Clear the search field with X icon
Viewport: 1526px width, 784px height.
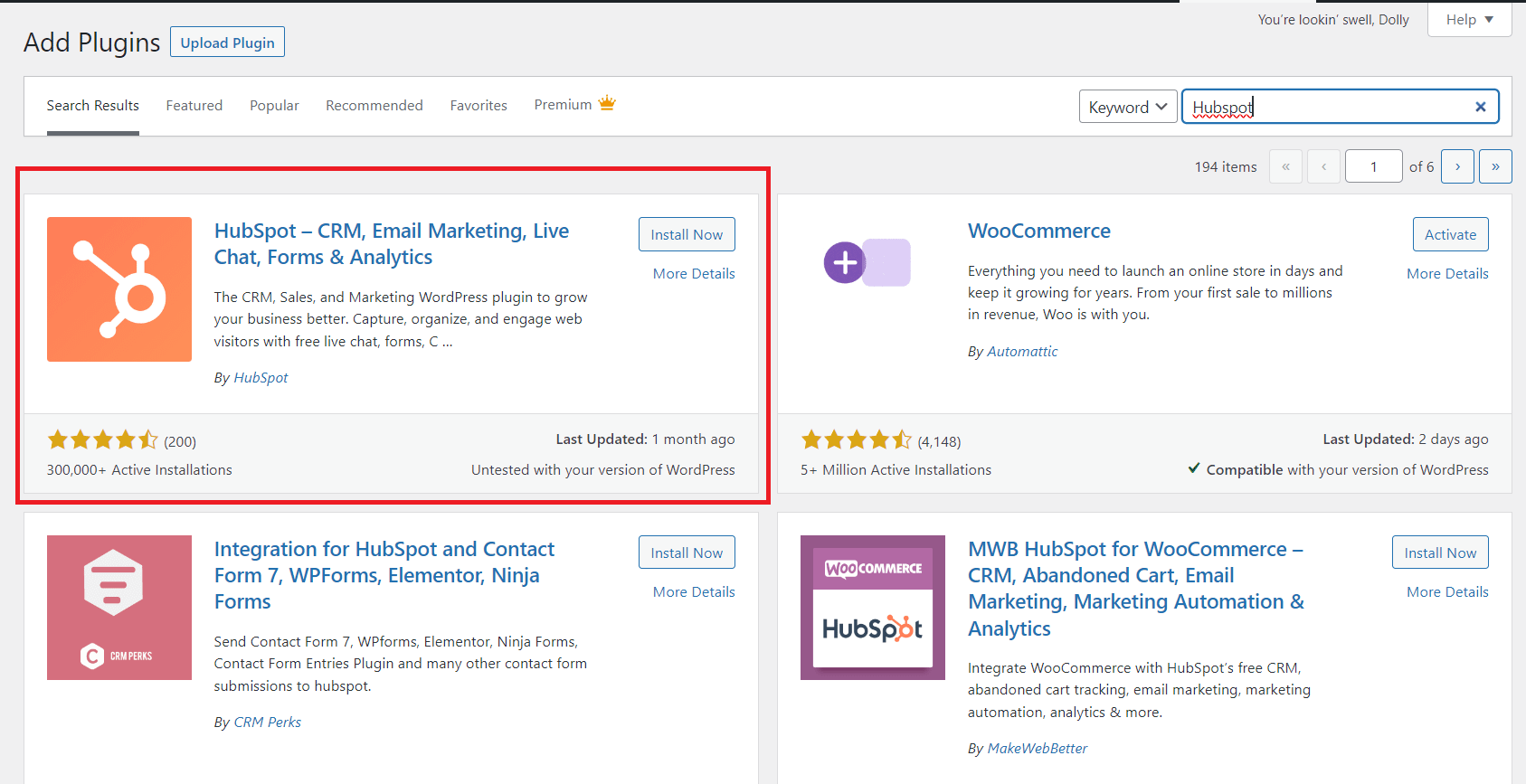pyautogui.click(x=1480, y=107)
